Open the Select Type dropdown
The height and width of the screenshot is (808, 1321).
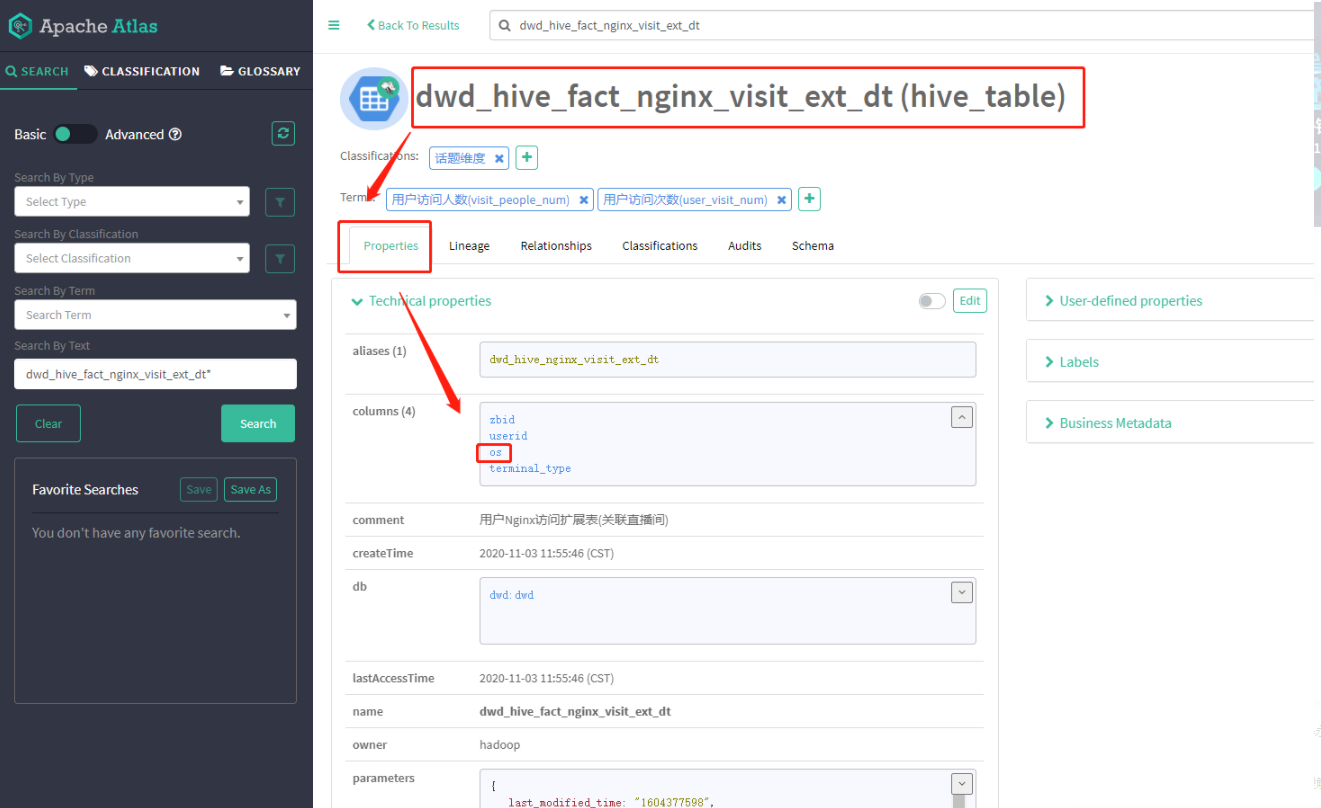point(132,202)
